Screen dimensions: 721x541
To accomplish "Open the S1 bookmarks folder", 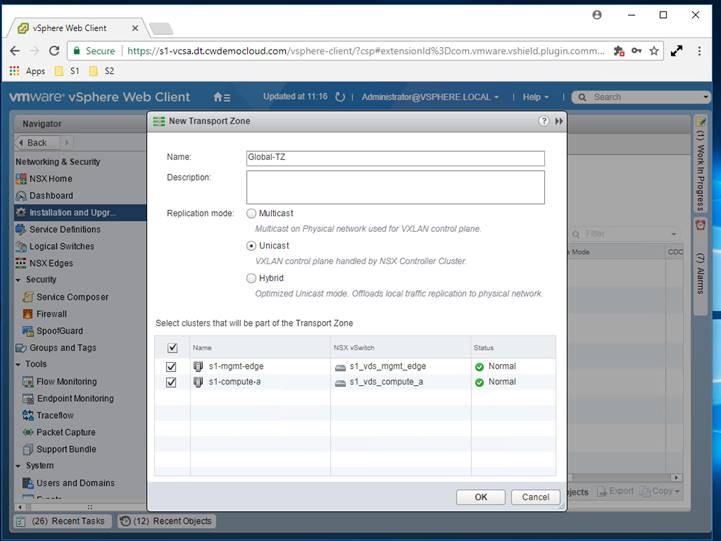I will click(x=67, y=71).
